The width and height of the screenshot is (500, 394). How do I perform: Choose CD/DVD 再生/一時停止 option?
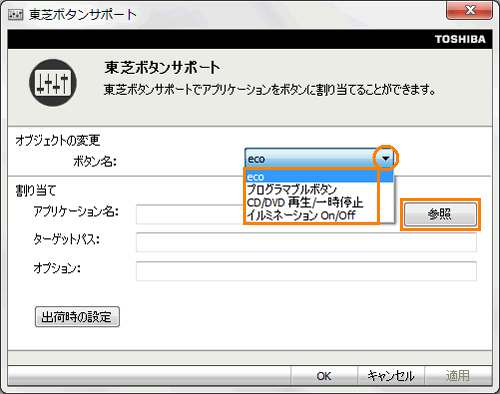pos(319,202)
